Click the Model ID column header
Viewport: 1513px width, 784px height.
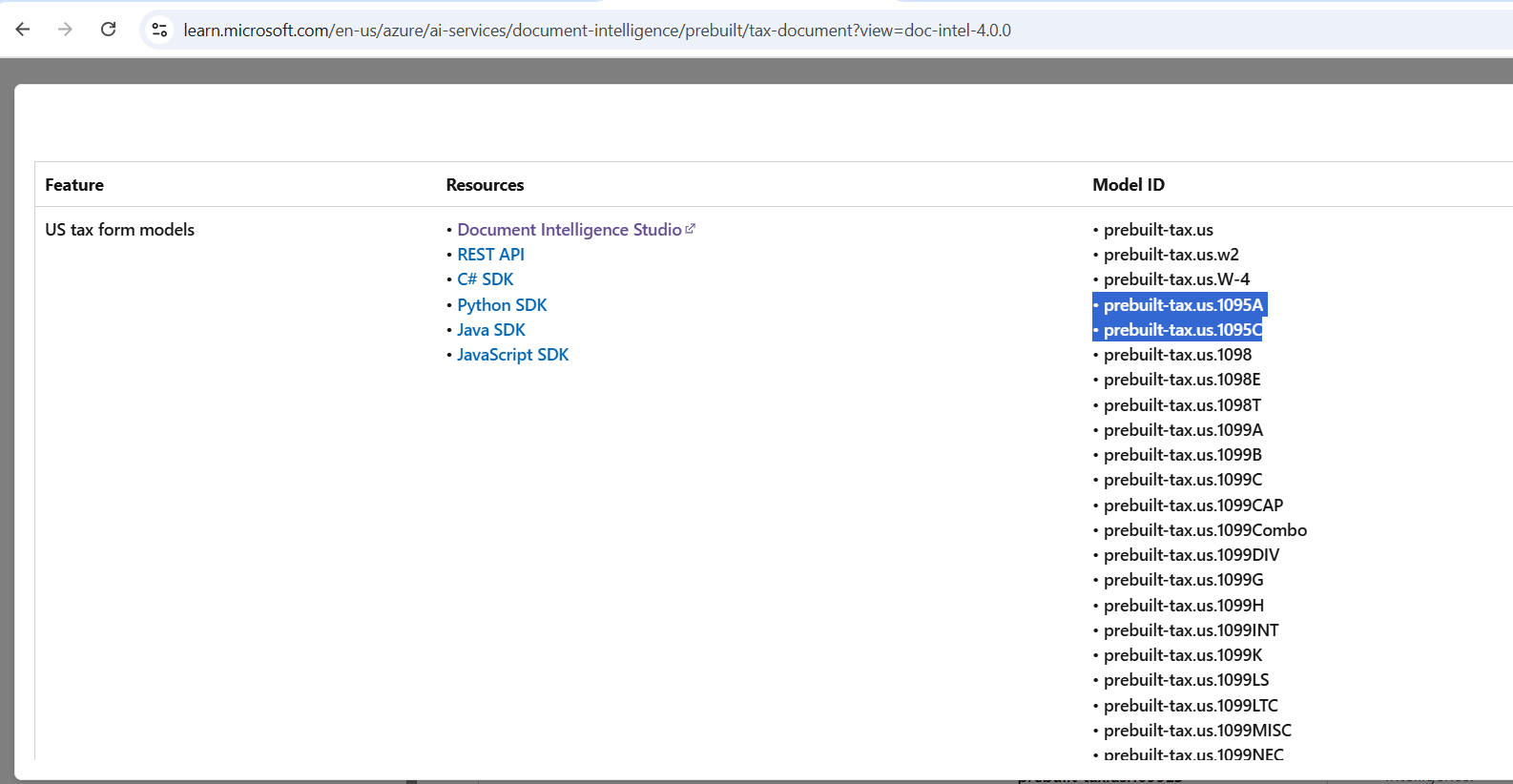pyautogui.click(x=1129, y=185)
